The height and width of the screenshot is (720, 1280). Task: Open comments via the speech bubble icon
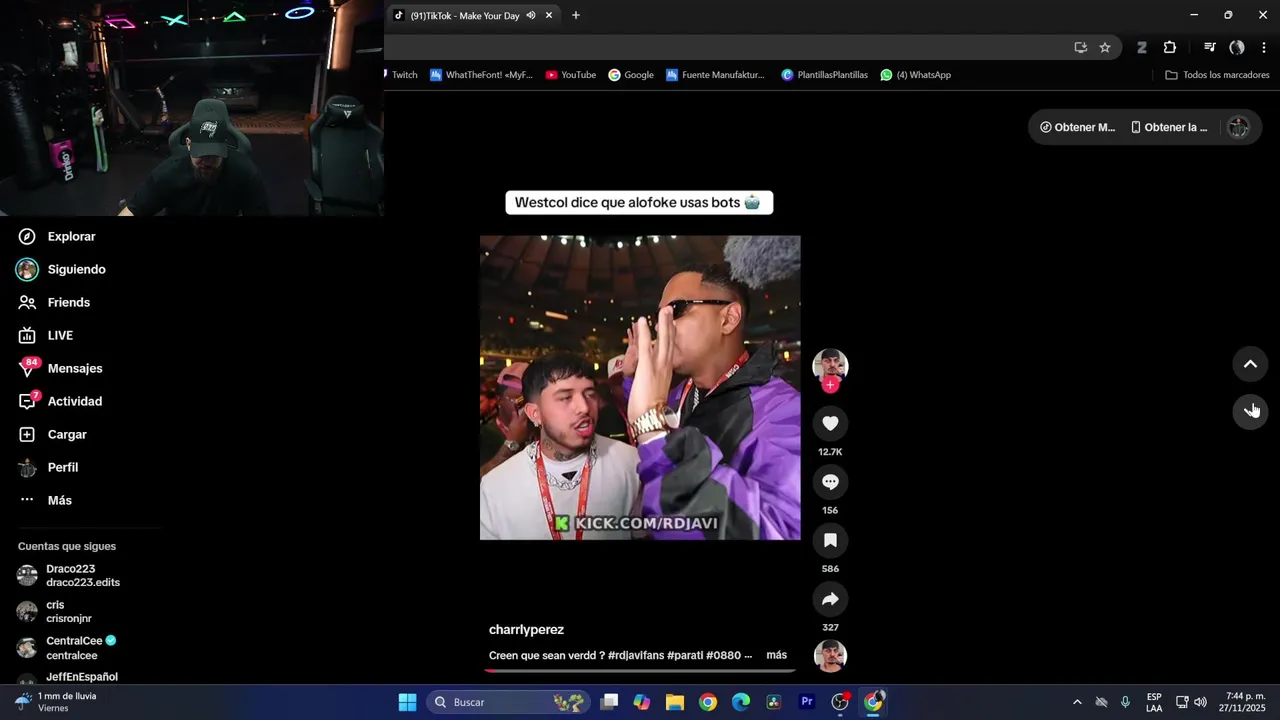(x=830, y=482)
